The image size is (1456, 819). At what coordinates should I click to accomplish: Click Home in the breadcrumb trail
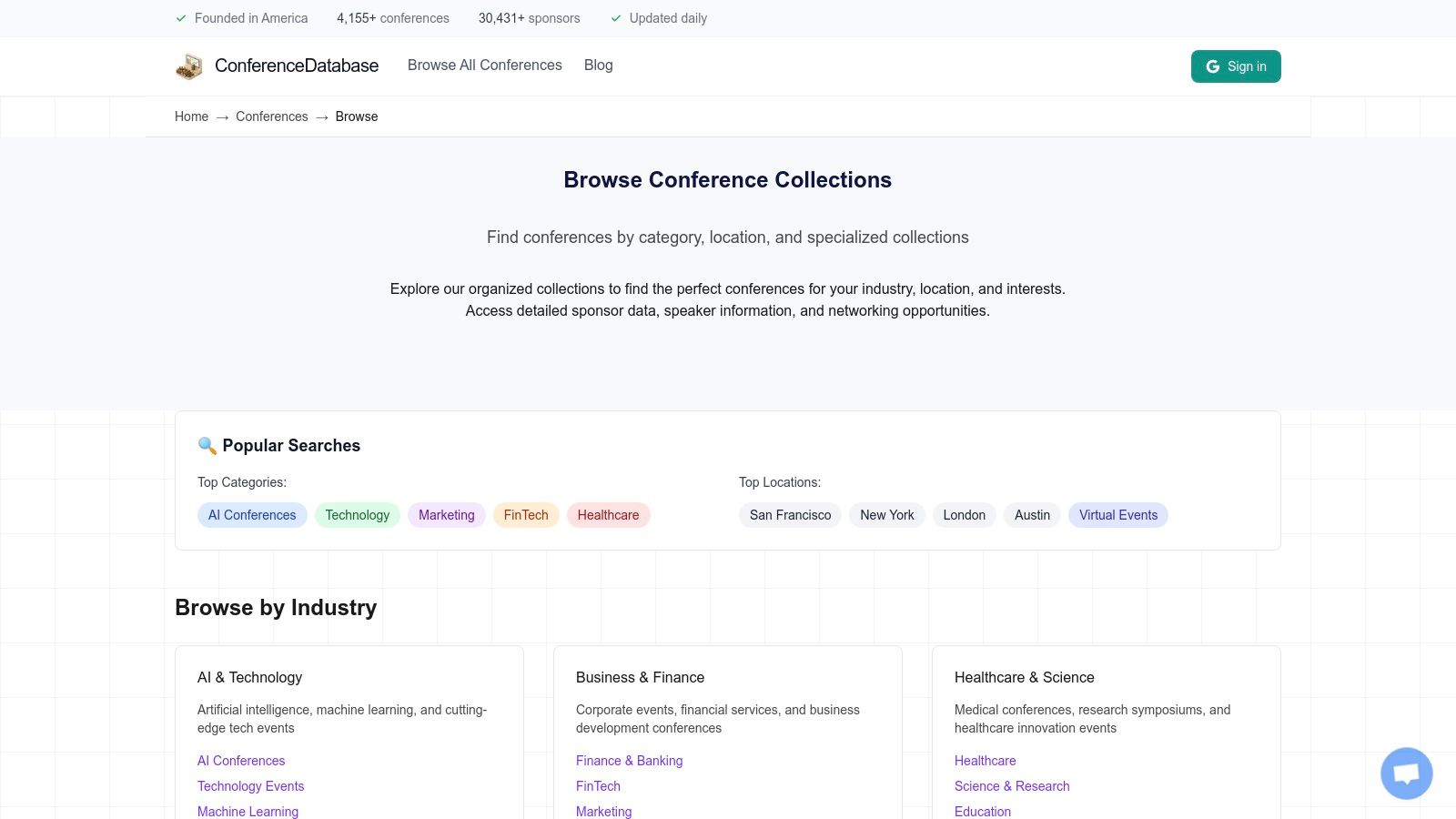tap(191, 116)
